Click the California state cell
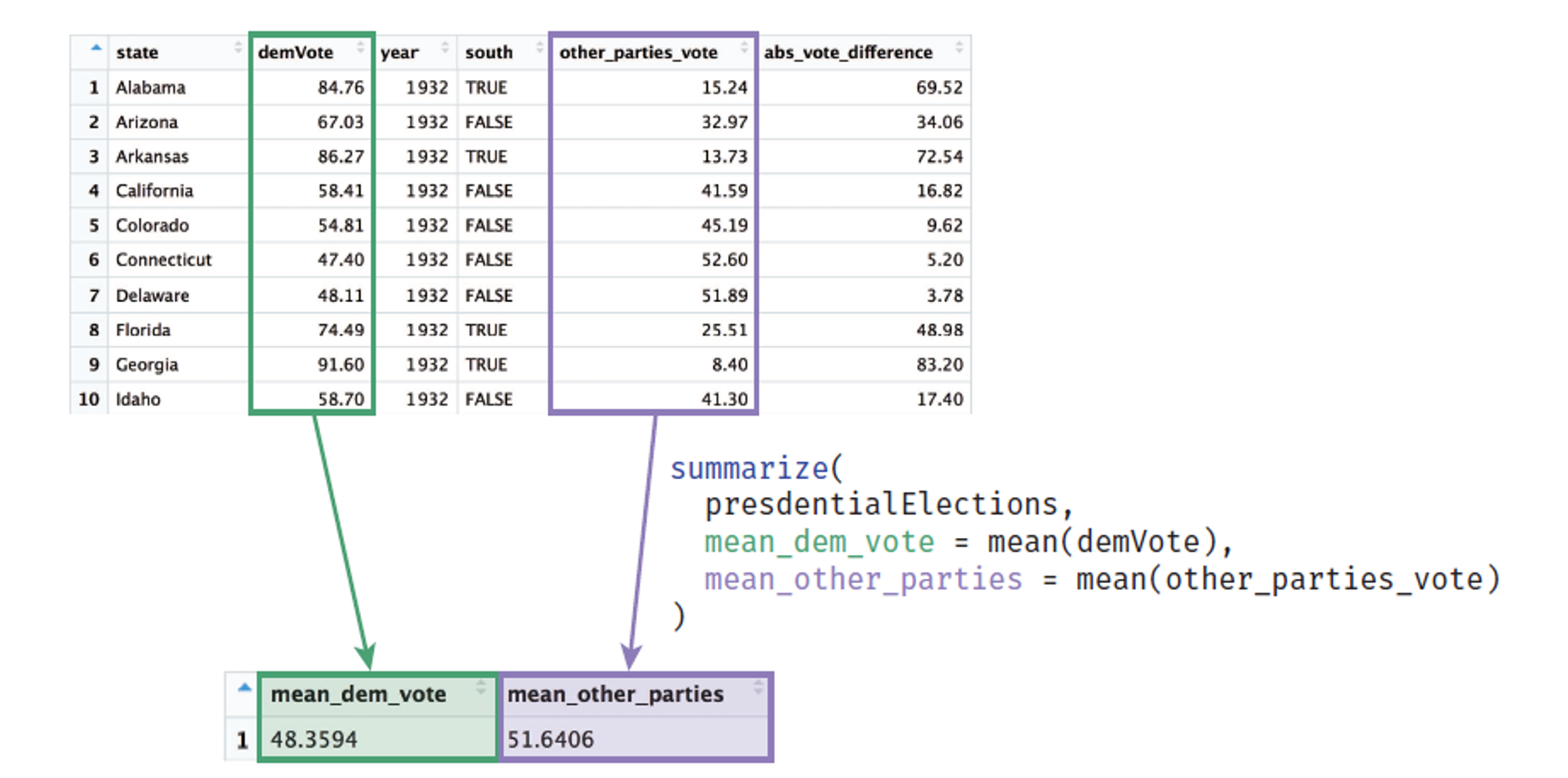 click(154, 190)
